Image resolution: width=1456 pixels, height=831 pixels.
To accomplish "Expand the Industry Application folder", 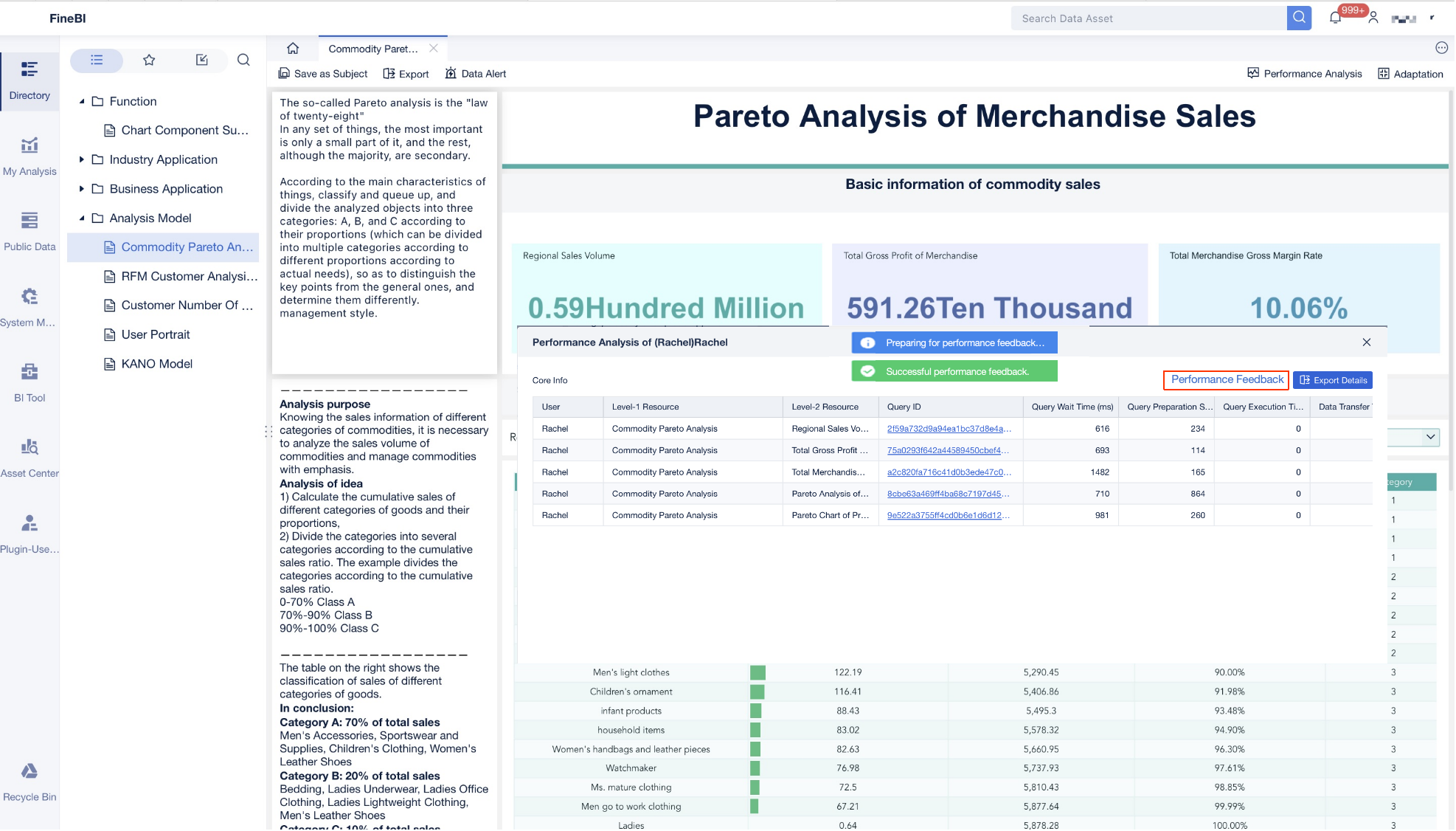I will tap(82, 160).
